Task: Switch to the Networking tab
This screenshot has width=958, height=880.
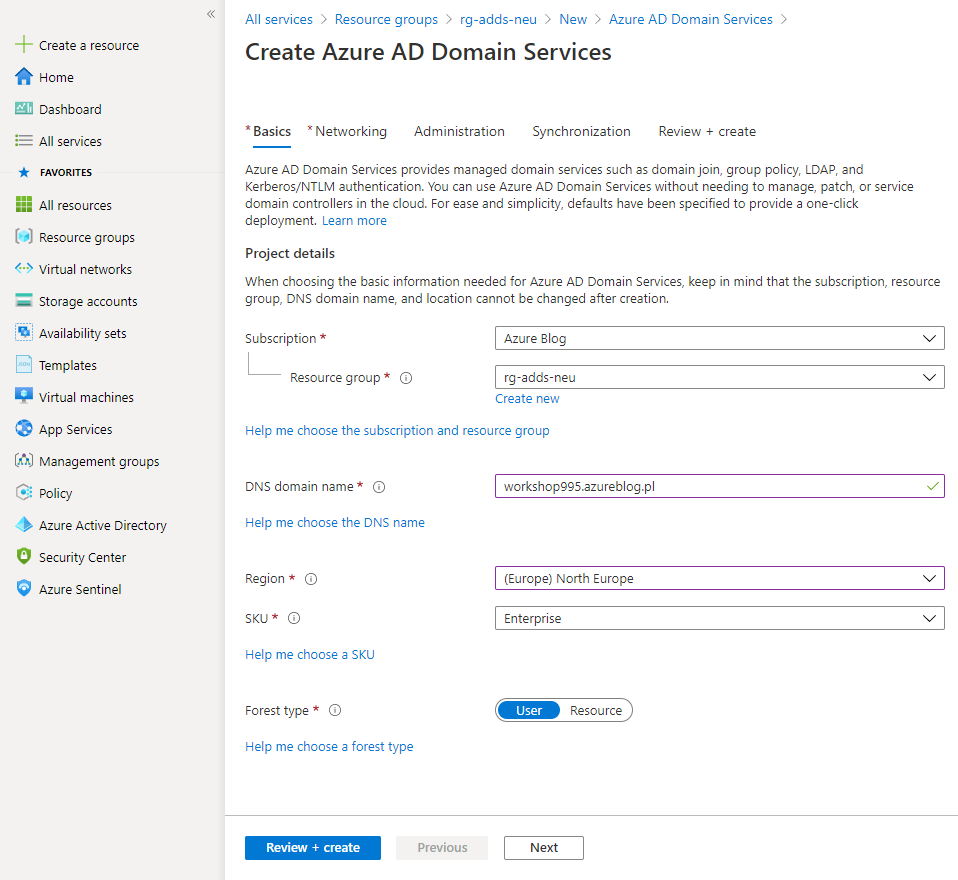Action: tap(347, 131)
